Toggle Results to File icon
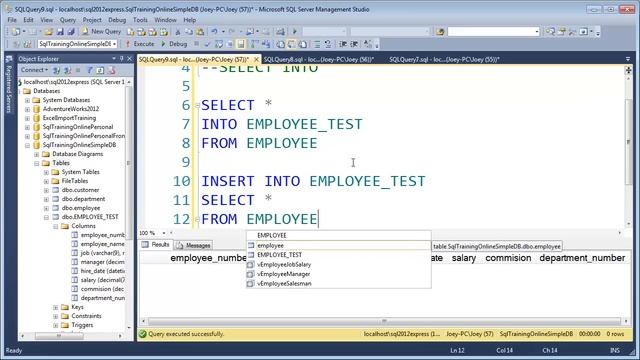Image resolution: width=640 pixels, height=360 pixels. 303,44
